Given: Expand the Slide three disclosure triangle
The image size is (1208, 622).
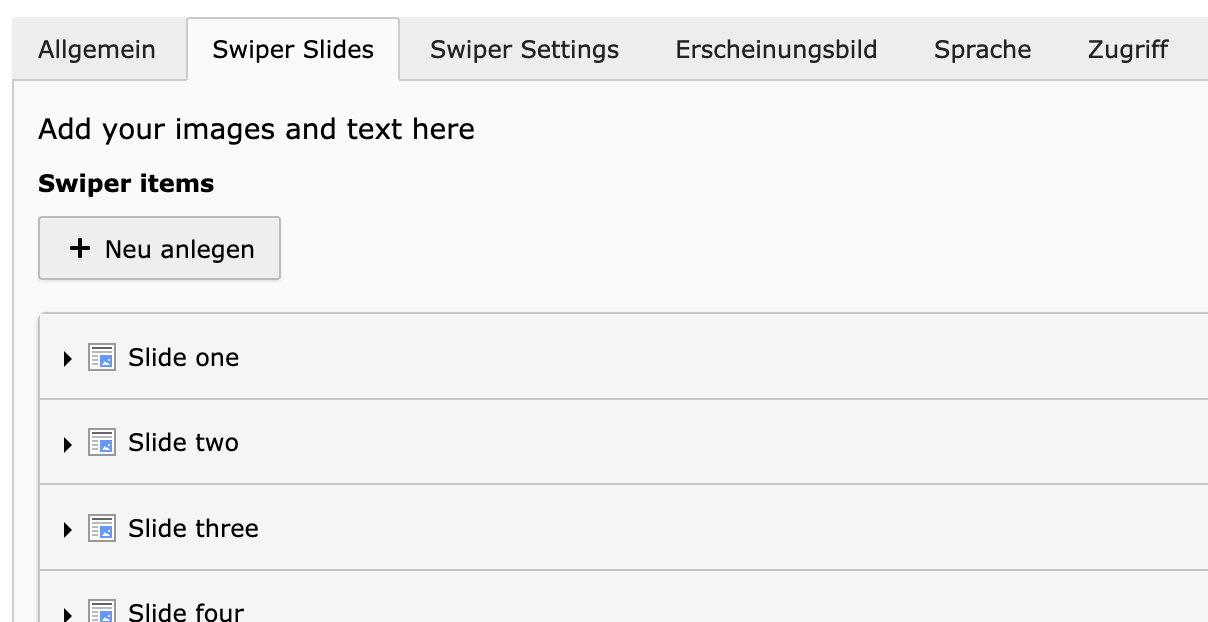Looking at the screenshot, I should pos(67,529).
